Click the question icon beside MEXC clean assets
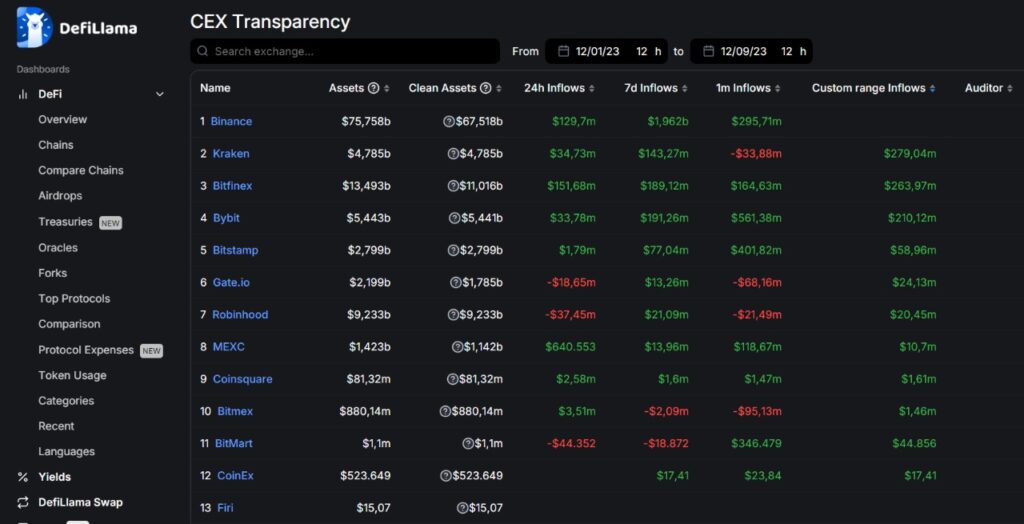 (x=457, y=346)
